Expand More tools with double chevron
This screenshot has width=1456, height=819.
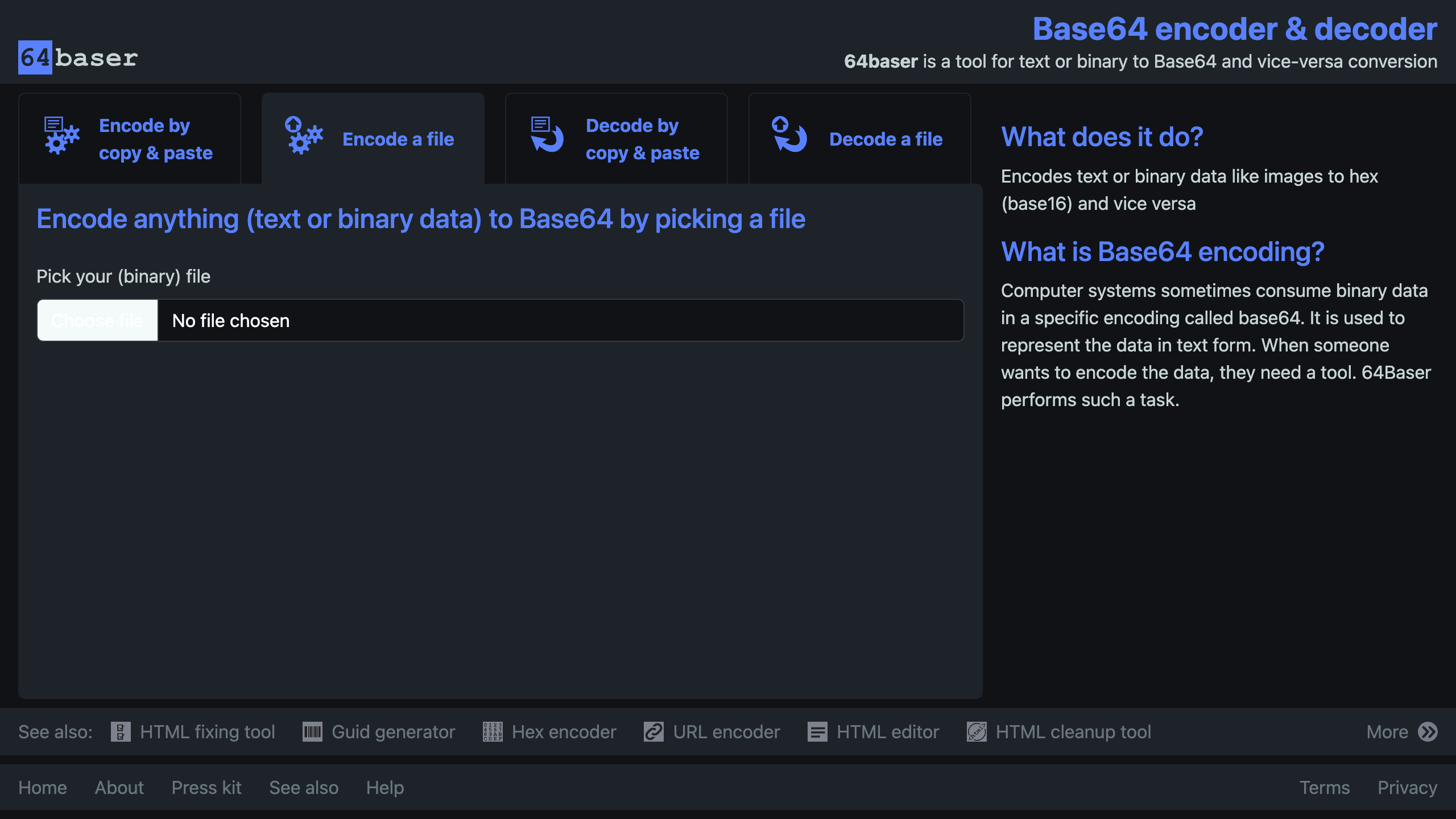1428,731
